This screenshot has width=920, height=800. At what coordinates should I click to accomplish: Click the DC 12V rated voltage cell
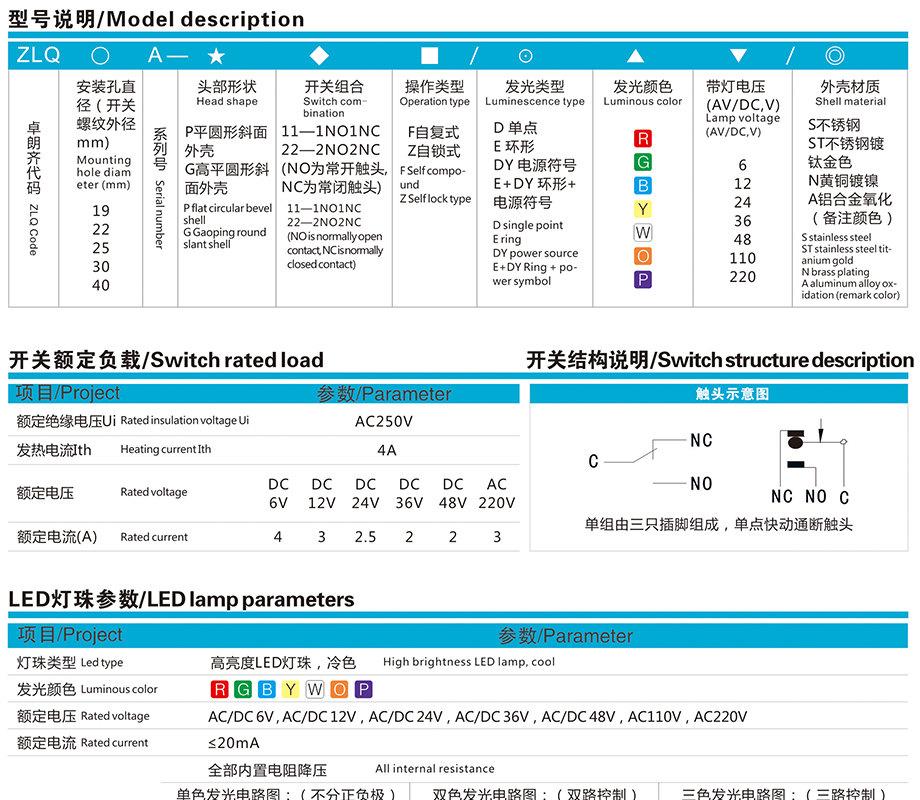coord(322,494)
